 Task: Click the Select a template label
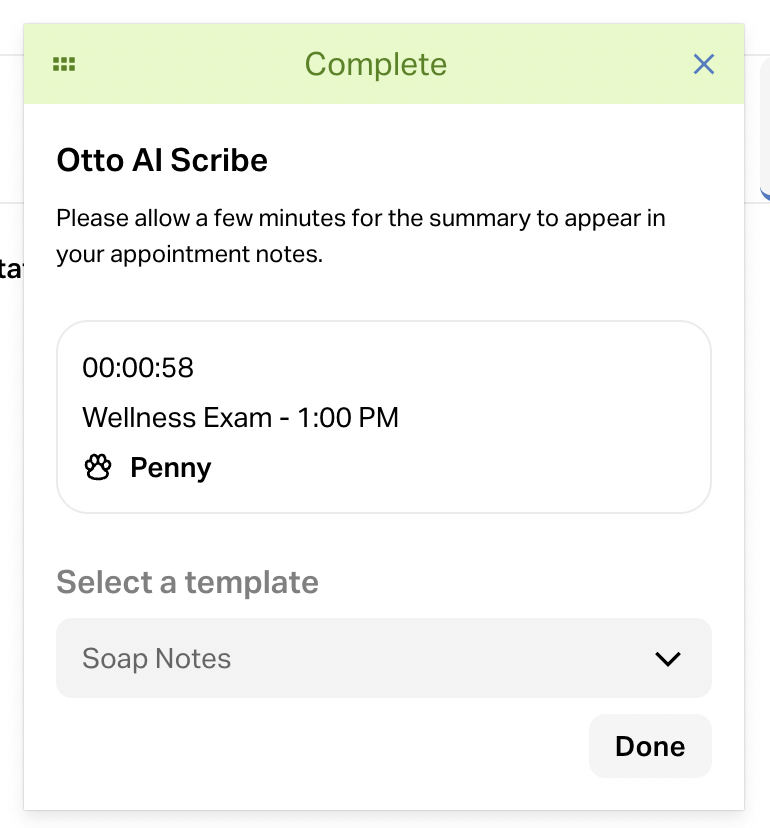coord(187,582)
